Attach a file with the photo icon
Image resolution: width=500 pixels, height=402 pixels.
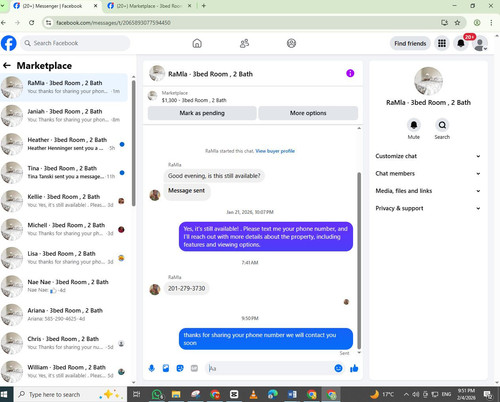click(x=166, y=368)
